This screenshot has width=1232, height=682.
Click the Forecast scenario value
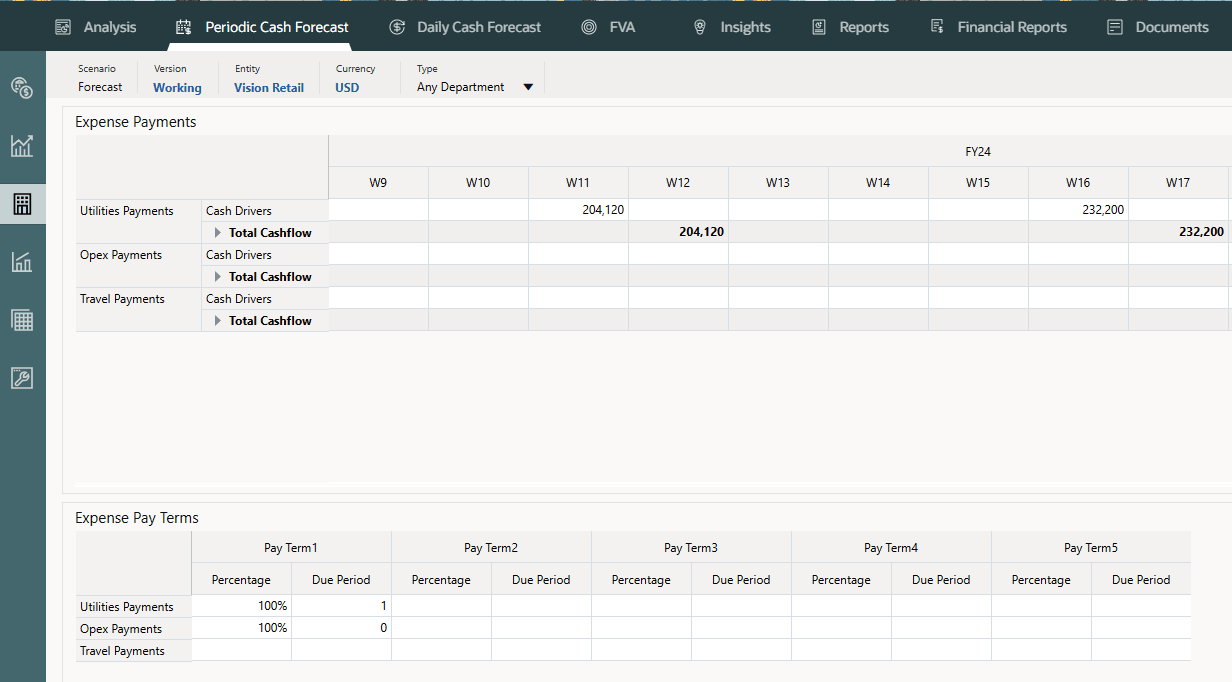100,87
